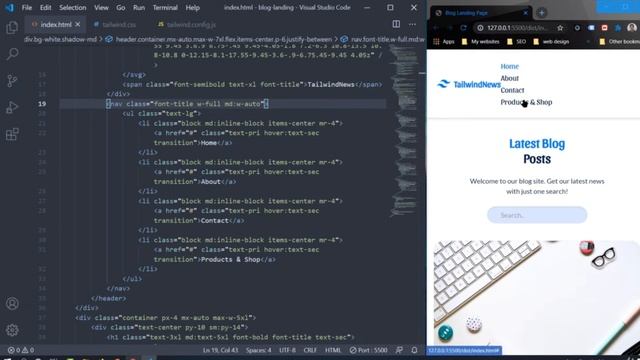Click Port: 5500 Live Server status

point(369,350)
